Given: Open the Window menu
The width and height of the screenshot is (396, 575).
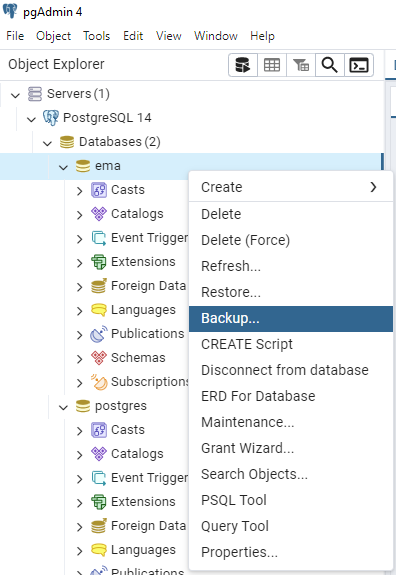Looking at the screenshot, I should [x=216, y=36].
